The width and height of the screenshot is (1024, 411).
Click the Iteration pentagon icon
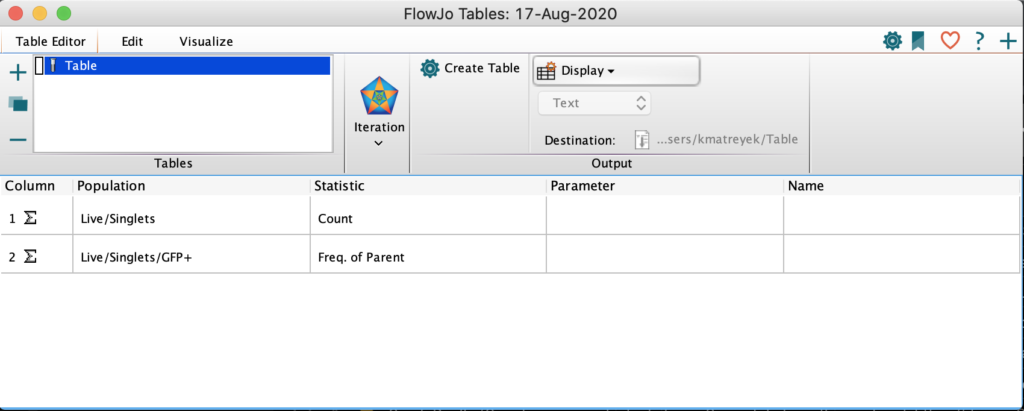379,97
